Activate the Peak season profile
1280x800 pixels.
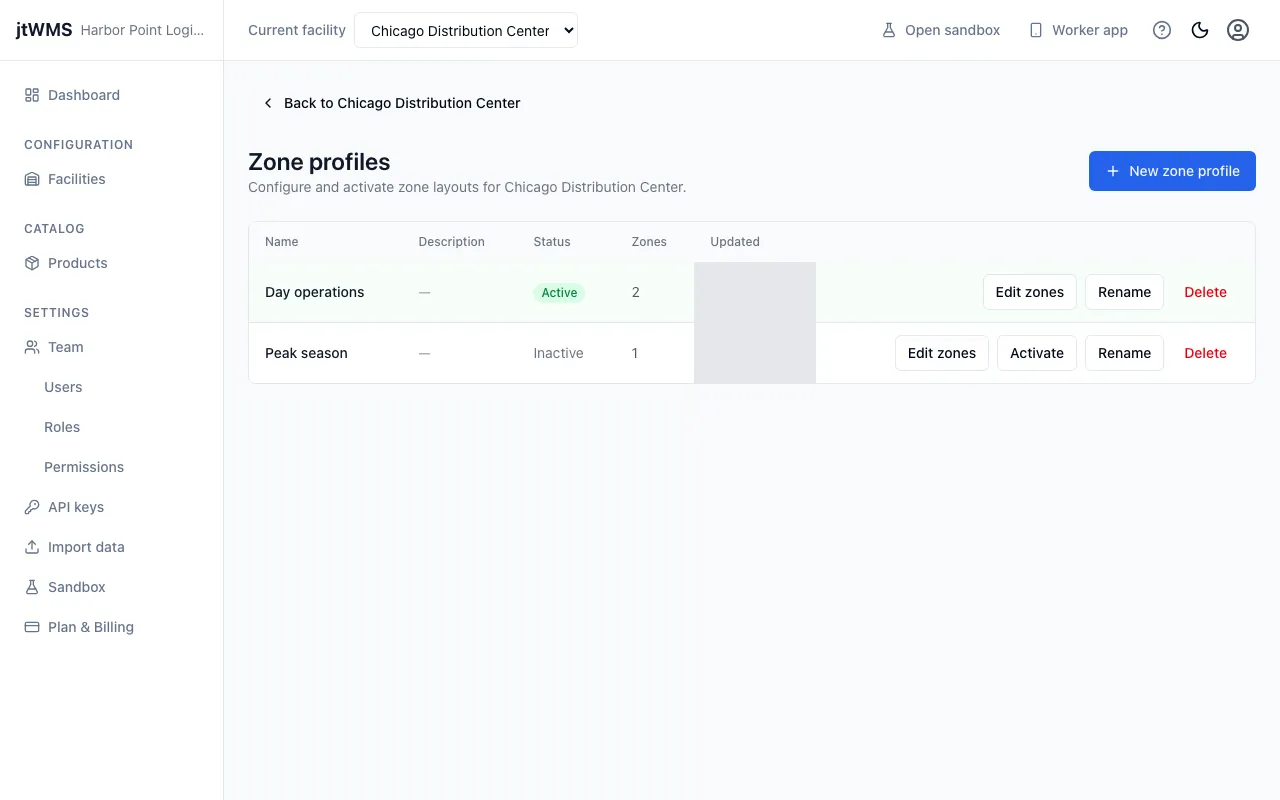click(1037, 353)
